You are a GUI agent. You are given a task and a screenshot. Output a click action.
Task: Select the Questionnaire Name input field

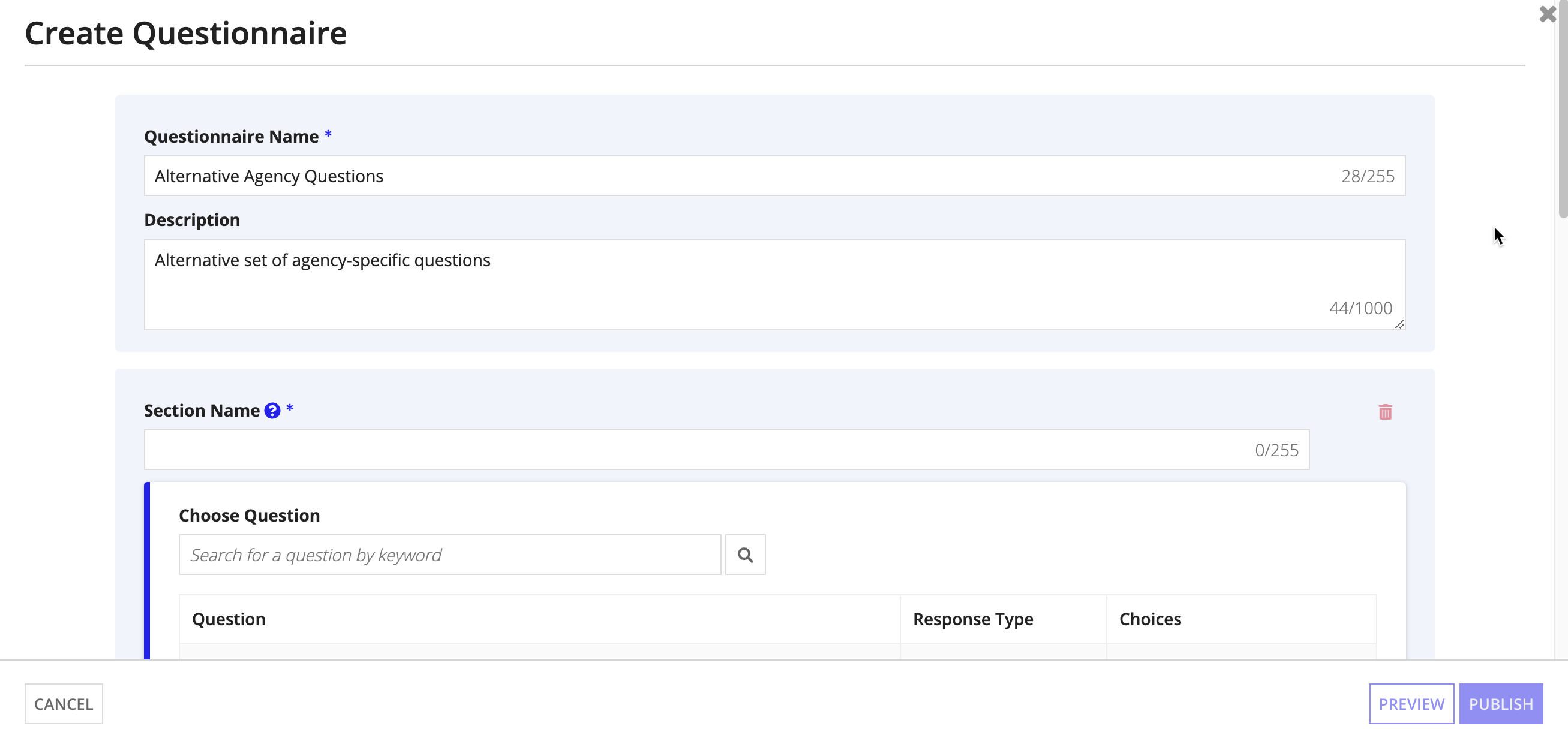click(x=774, y=175)
